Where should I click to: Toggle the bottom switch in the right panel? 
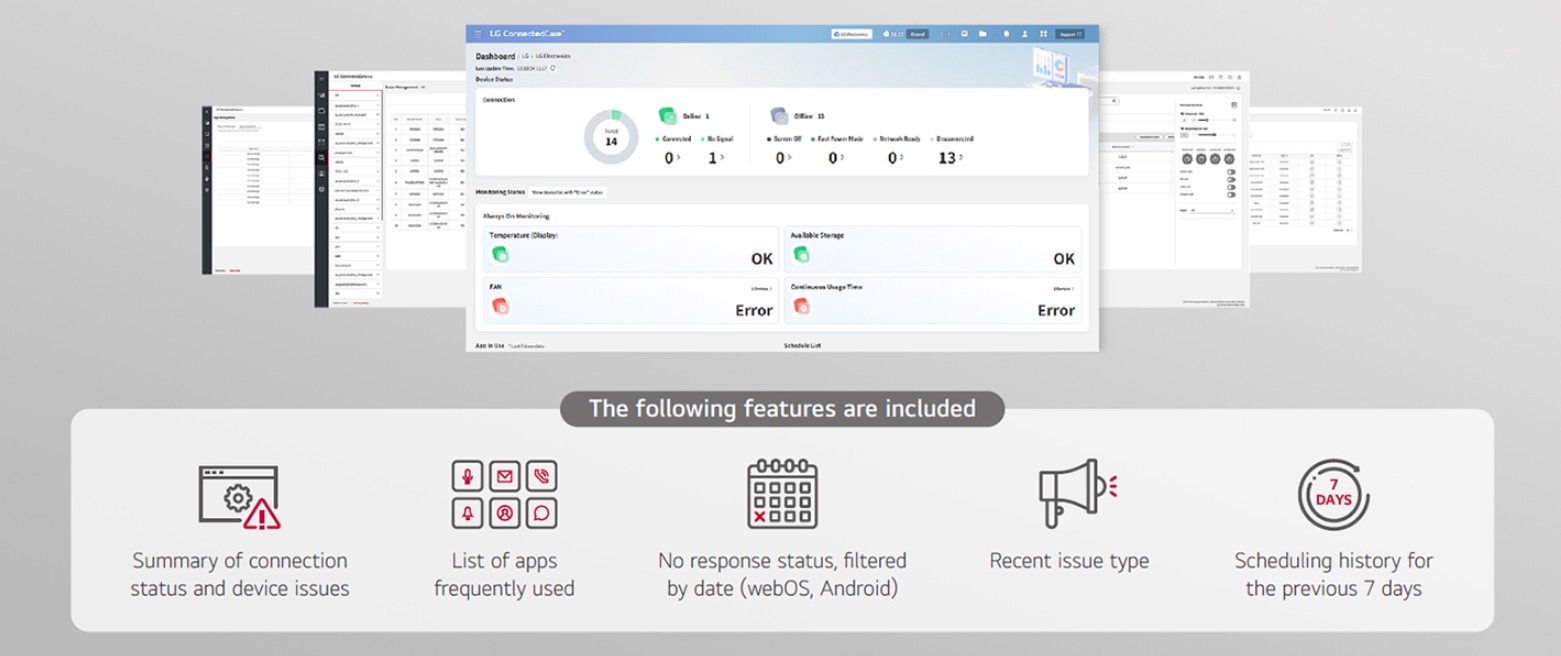click(1231, 194)
